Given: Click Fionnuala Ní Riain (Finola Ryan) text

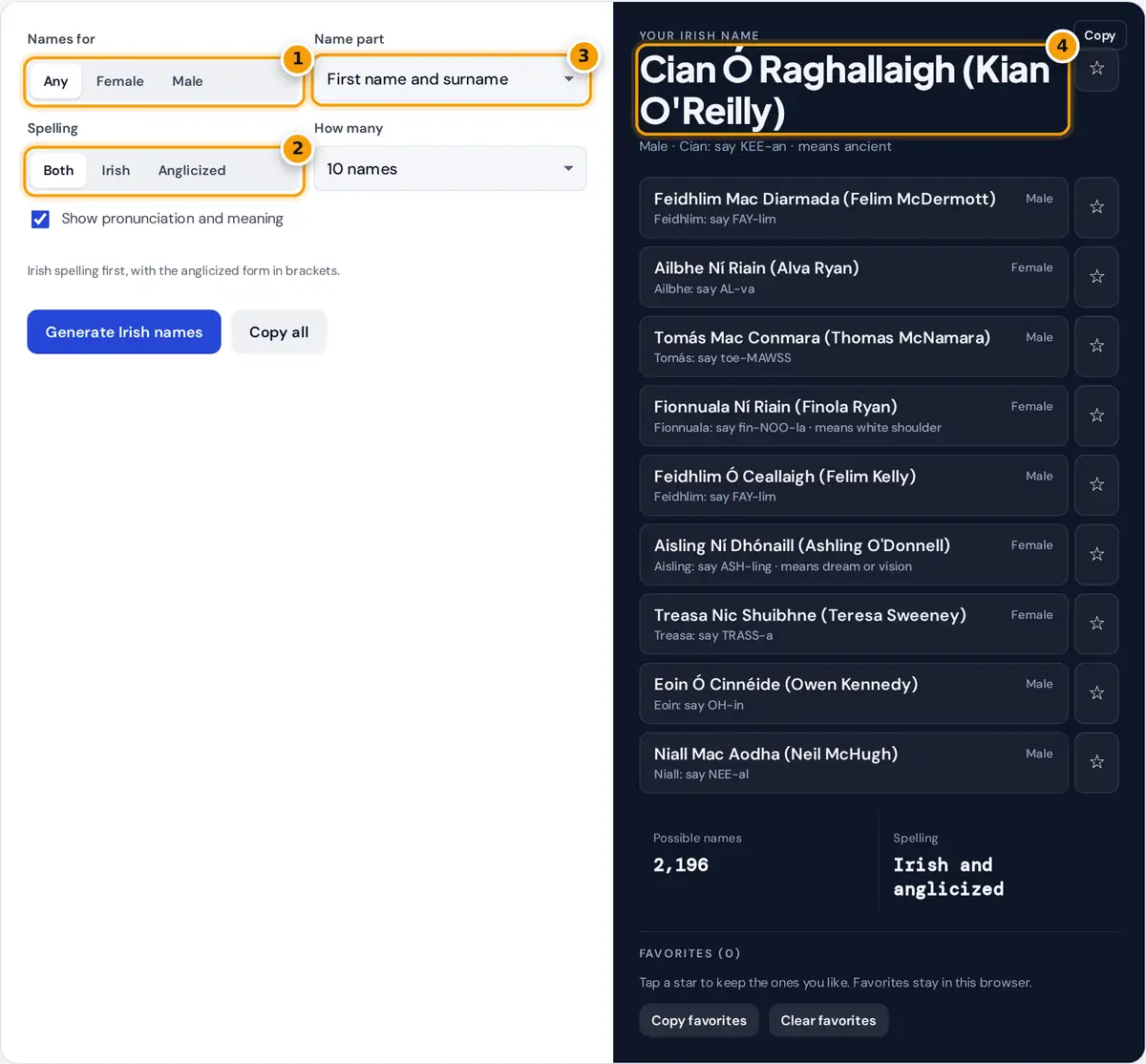Looking at the screenshot, I should point(775,407).
